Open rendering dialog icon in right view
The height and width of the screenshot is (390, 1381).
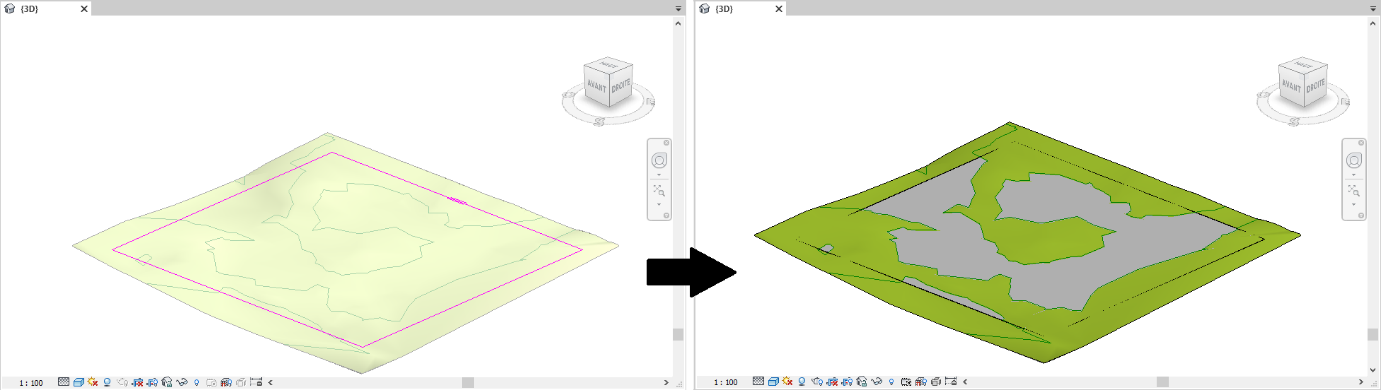pos(817,381)
